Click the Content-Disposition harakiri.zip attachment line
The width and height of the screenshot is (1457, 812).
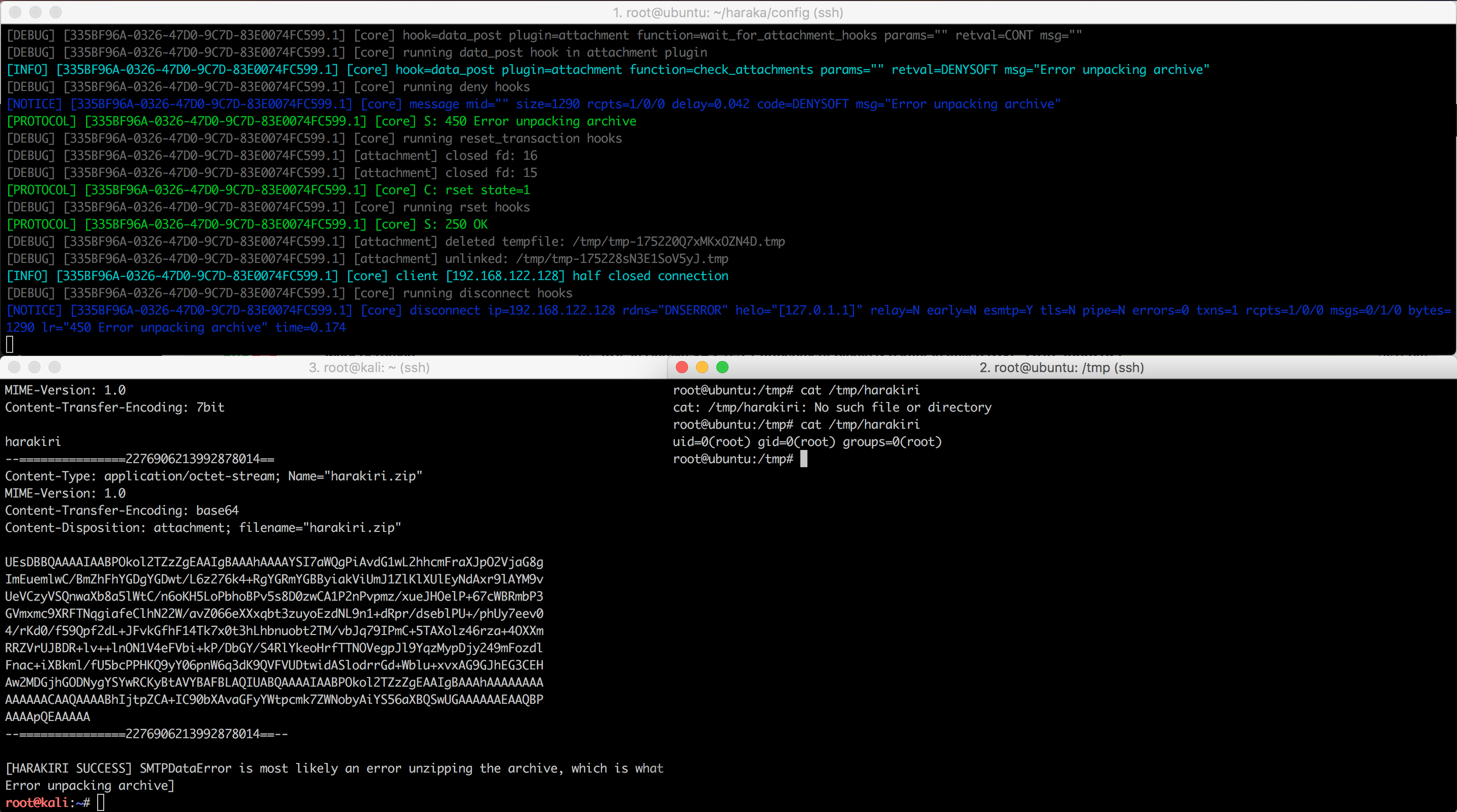pos(202,527)
